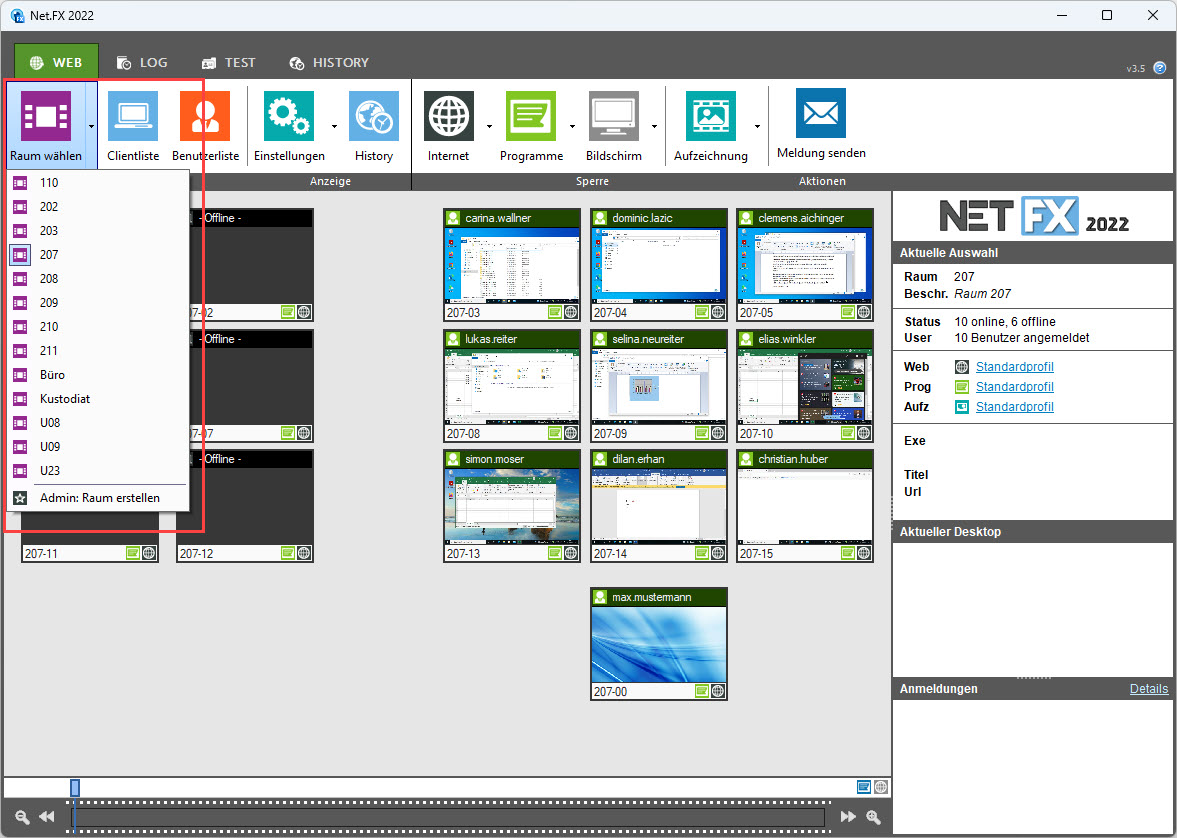
Task: Expand the Internet dropdown arrow
Action: tap(489, 126)
